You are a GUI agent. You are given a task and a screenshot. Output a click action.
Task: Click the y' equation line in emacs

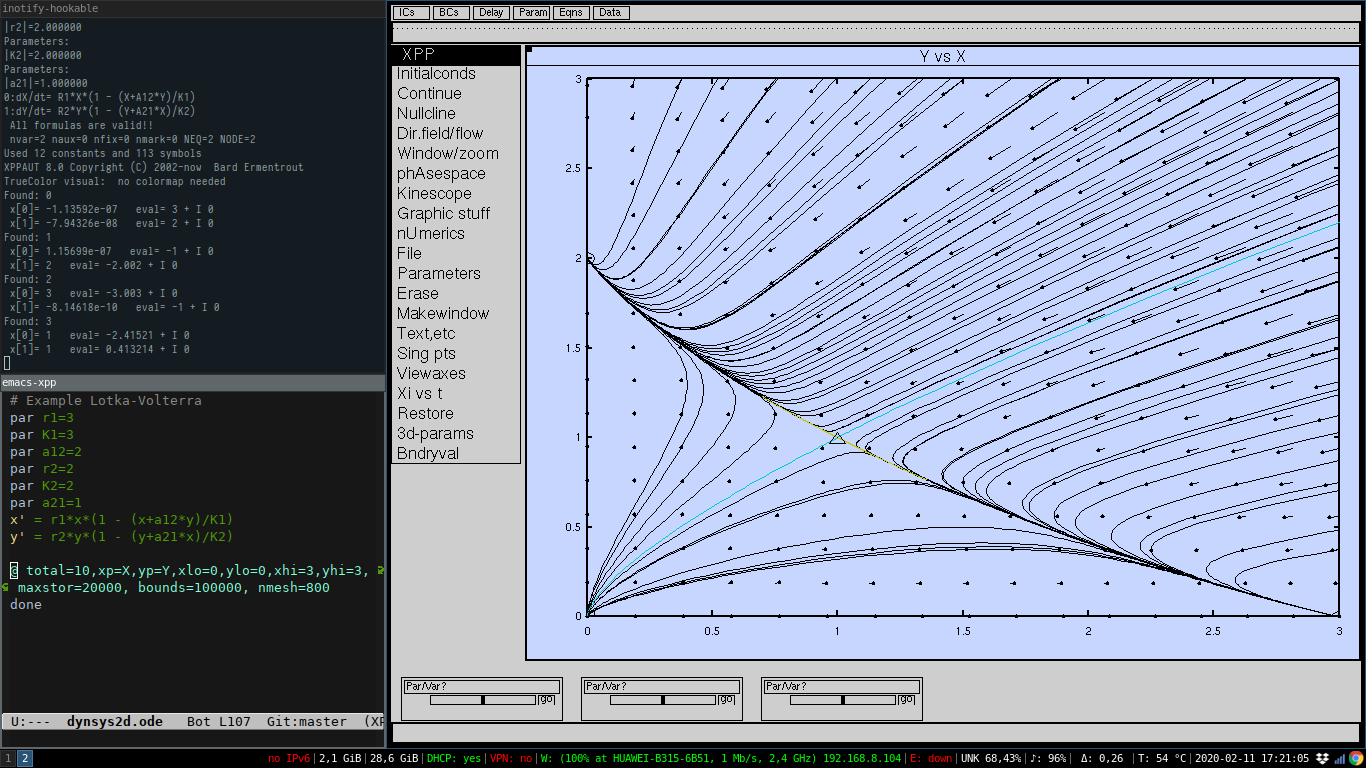coord(122,536)
